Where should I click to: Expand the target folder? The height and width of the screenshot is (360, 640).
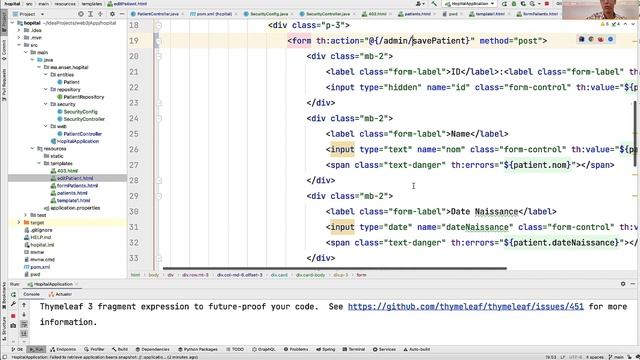[x=19, y=222]
